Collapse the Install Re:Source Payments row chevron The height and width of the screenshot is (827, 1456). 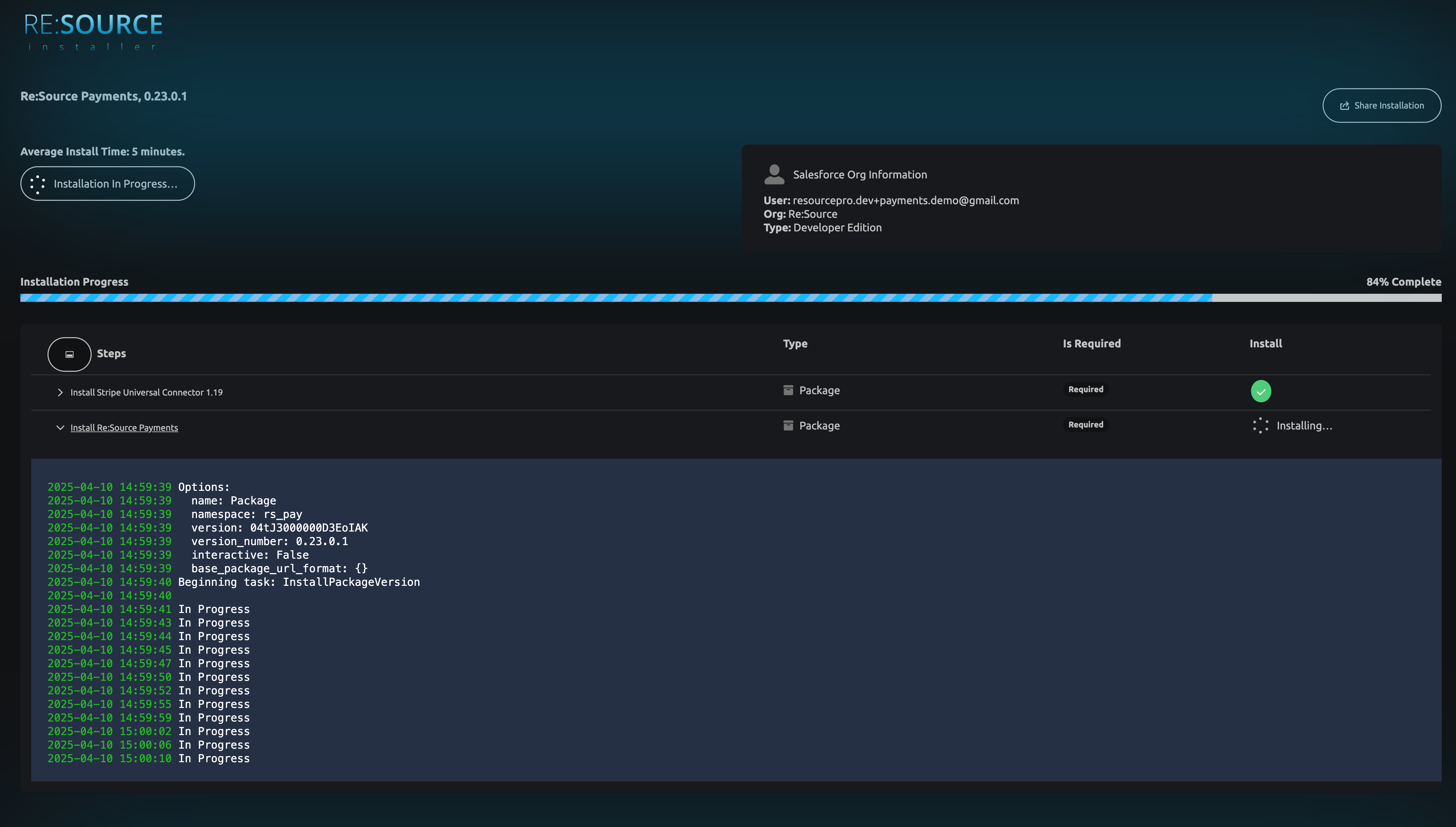[60, 428]
